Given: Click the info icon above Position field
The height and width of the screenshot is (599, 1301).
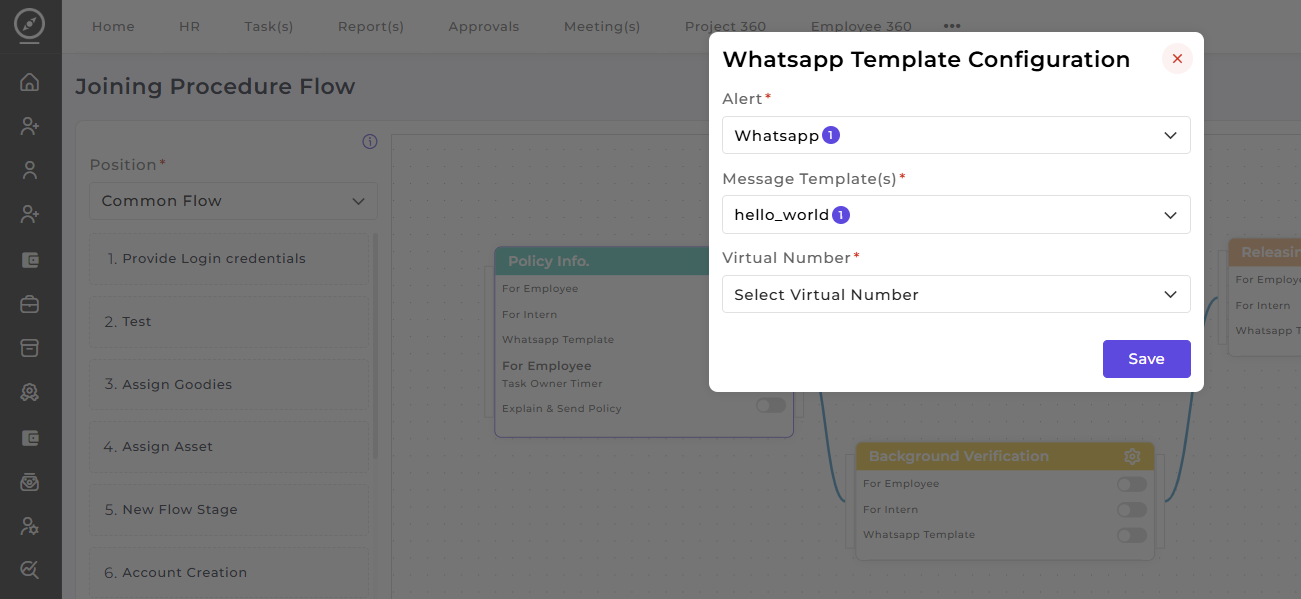Looking at the screenshot, I should (x=369, y=142).
